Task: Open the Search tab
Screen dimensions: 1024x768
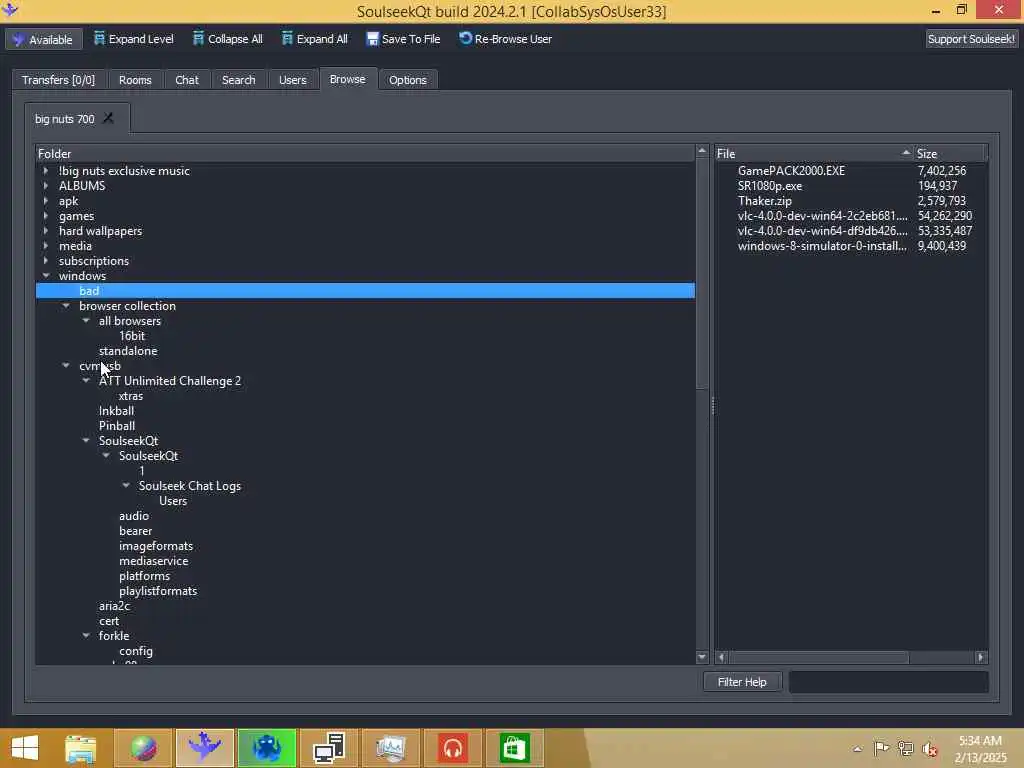Action: point(238,80)
